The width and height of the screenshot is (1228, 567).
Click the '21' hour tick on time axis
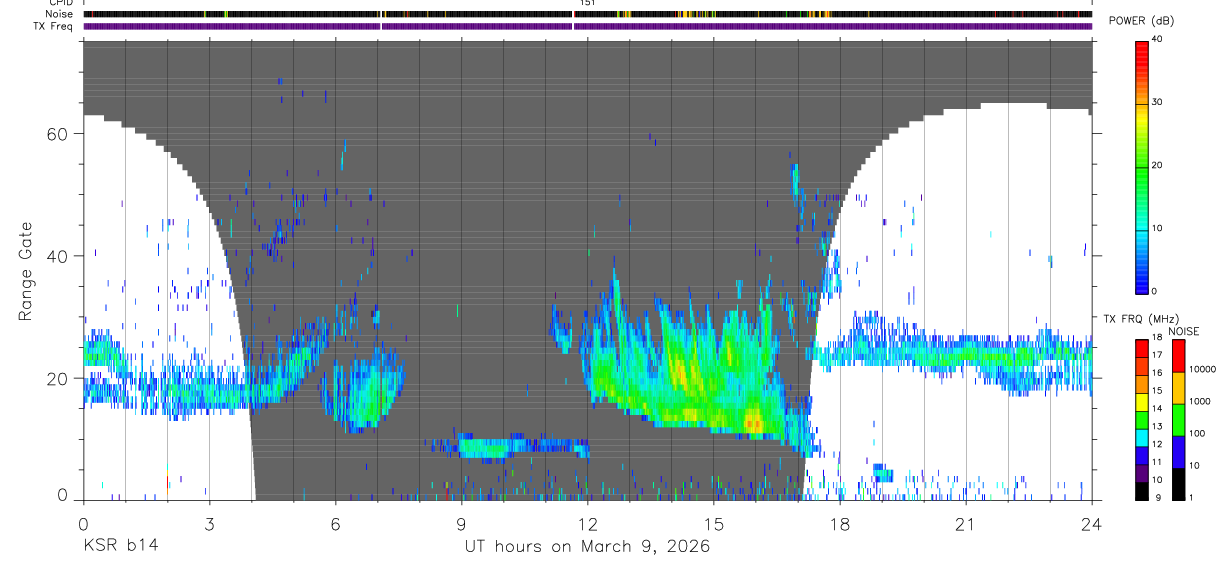click(966, 524)
